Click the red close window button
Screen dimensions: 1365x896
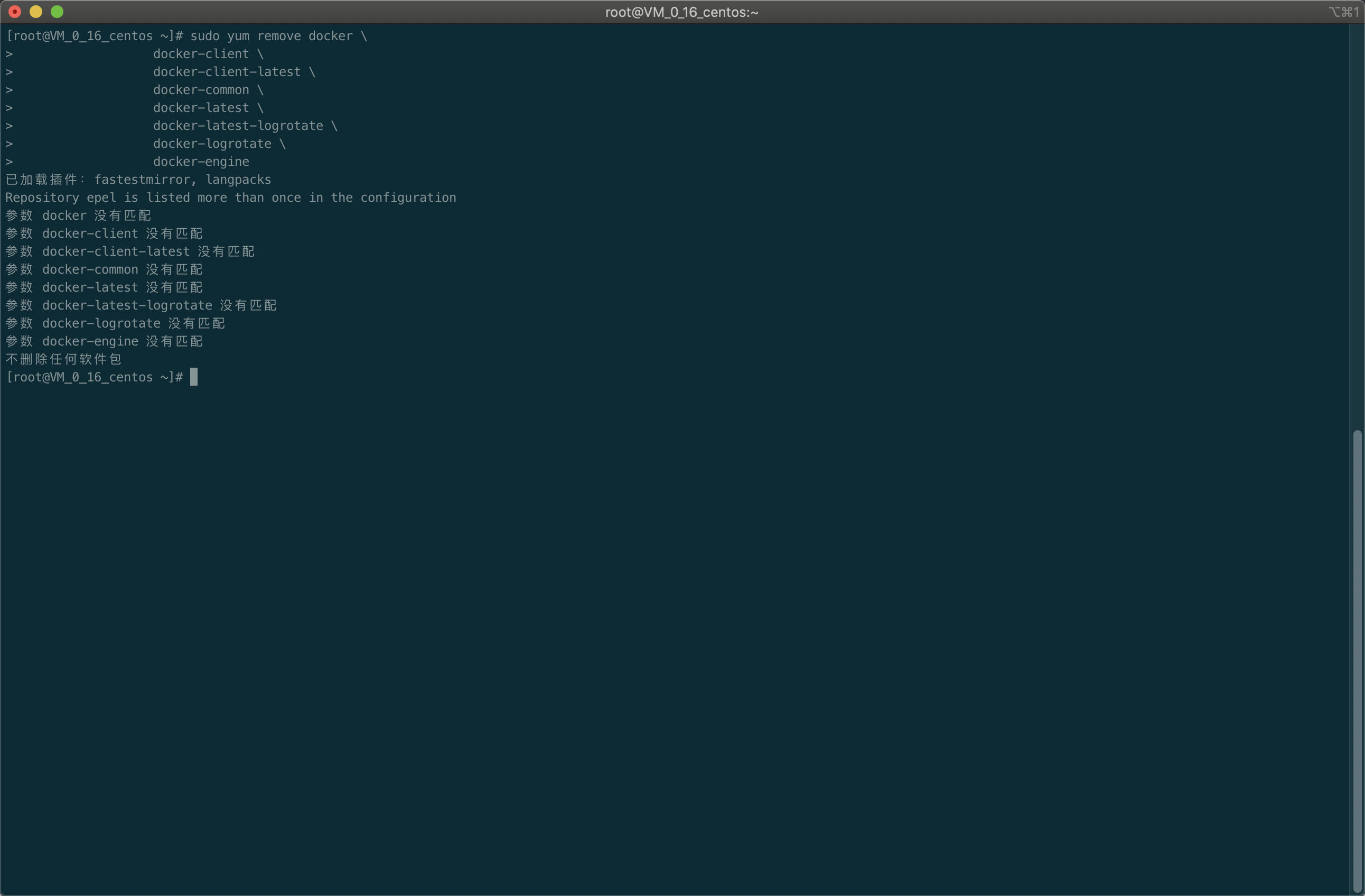click(15, 12)
